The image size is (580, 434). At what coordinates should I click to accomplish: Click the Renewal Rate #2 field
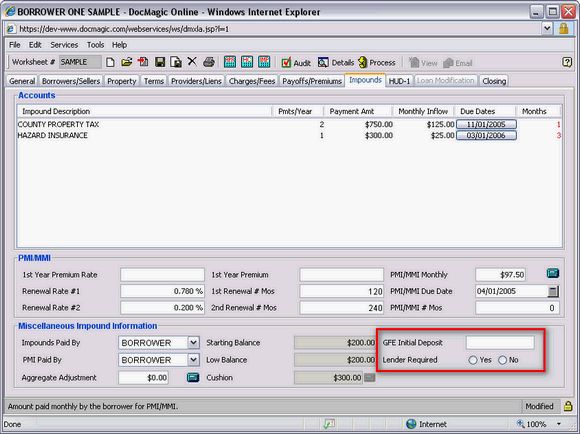point(162,307)
